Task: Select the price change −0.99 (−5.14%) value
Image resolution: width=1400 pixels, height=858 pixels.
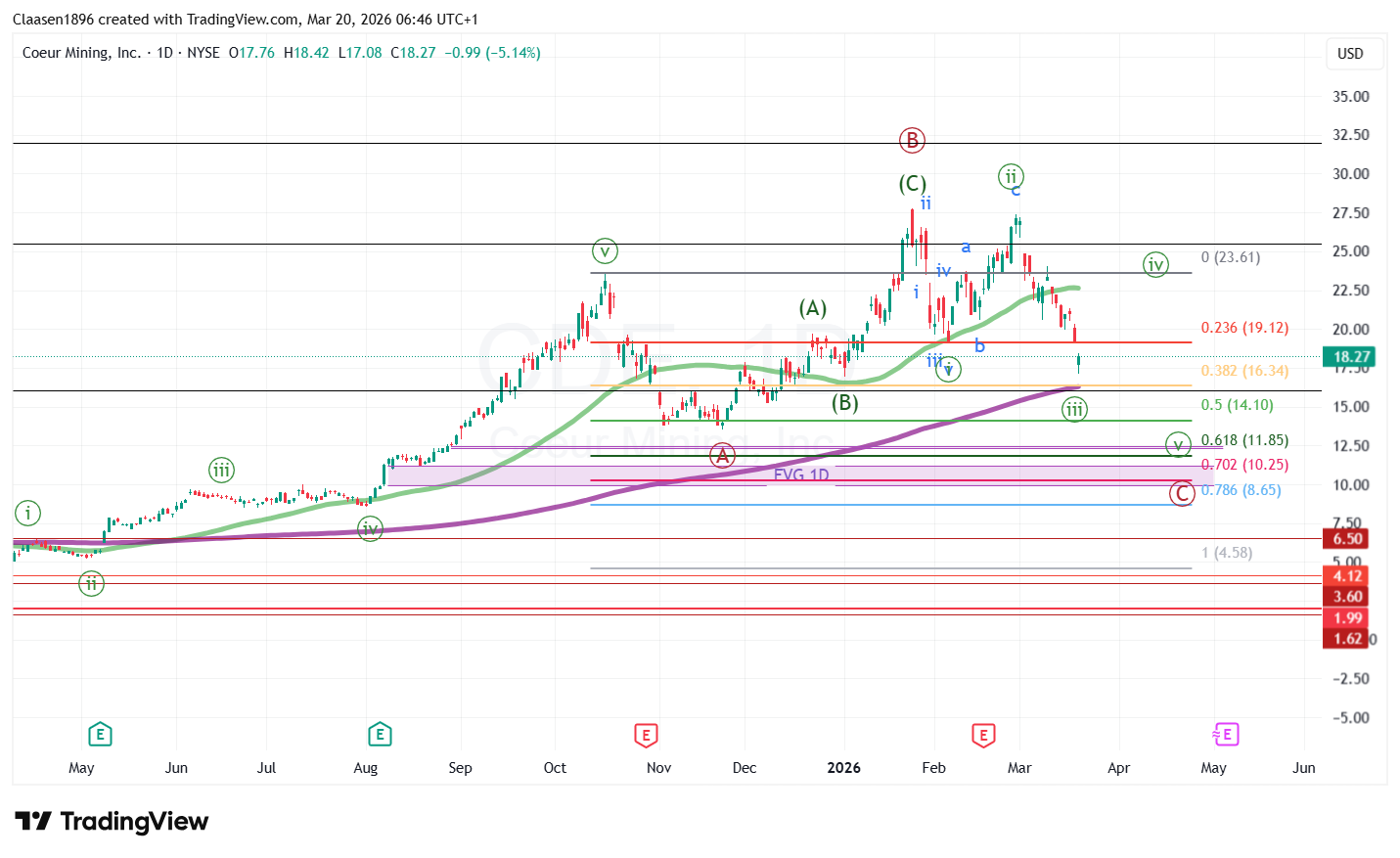Action: [x=492, y=53]
